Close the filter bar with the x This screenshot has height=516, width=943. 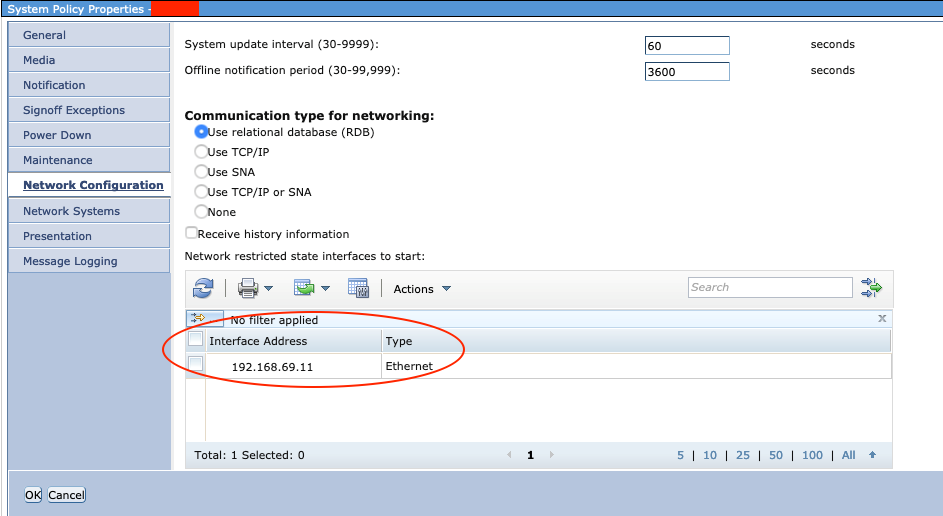[x=881, y=319]
